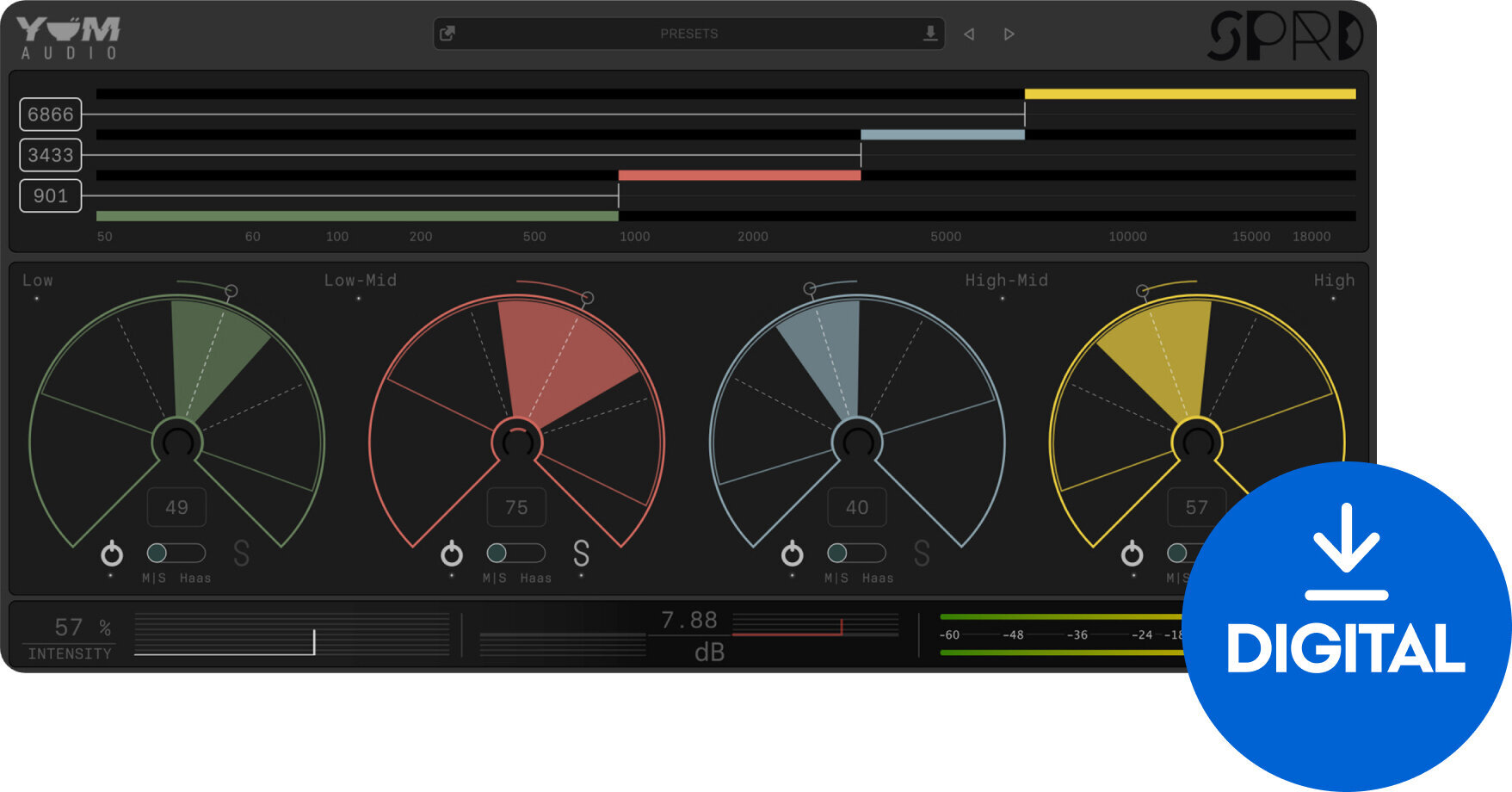Image resolution: width=1512 pixels, height=792 pixels.
Task: Solo the Low-Mid band
Action: coord(582,555)
